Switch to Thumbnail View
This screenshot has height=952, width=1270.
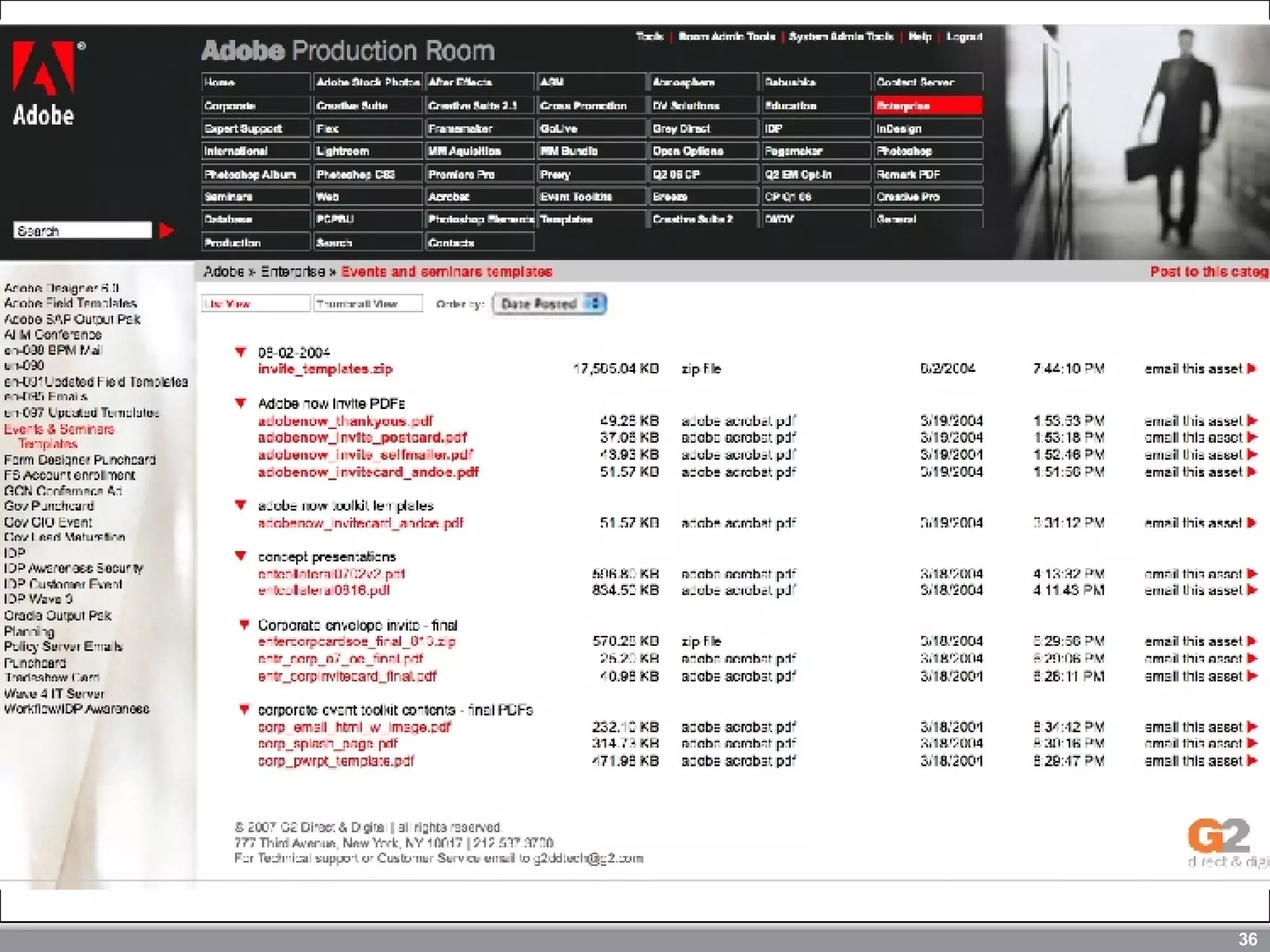(367, 304)
